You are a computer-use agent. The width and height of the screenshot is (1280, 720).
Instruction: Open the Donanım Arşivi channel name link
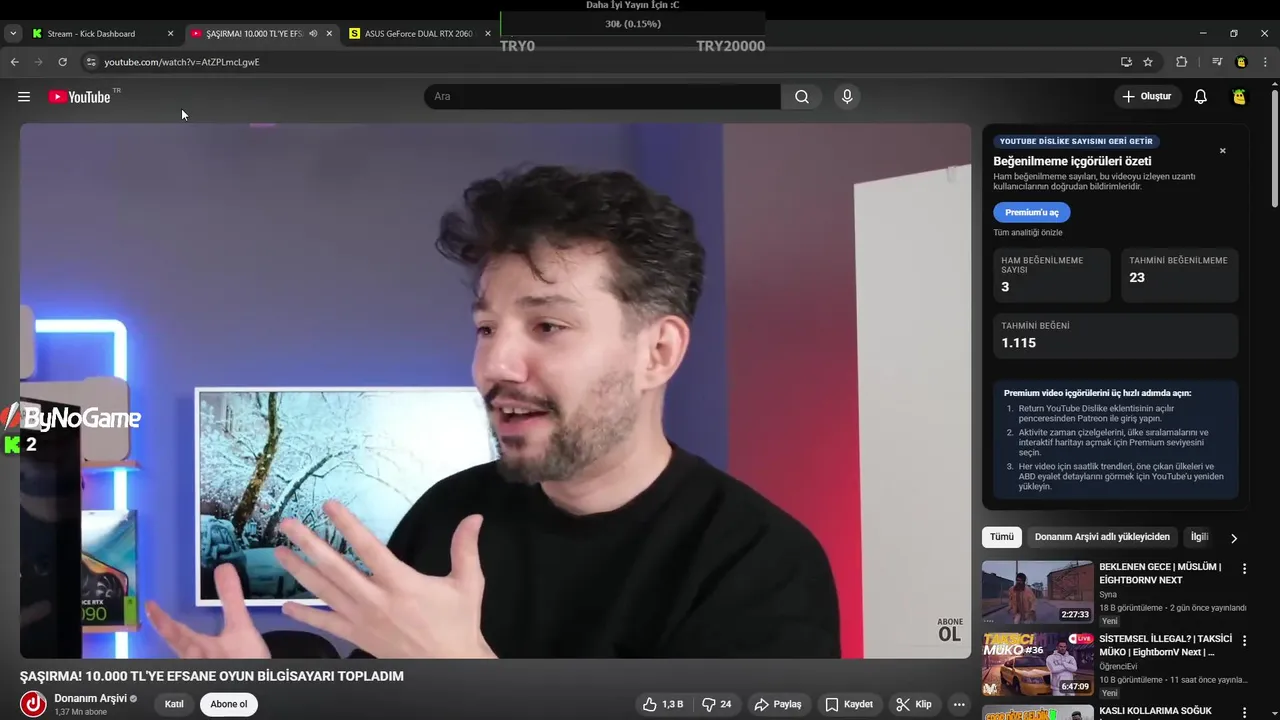[90, 698]
